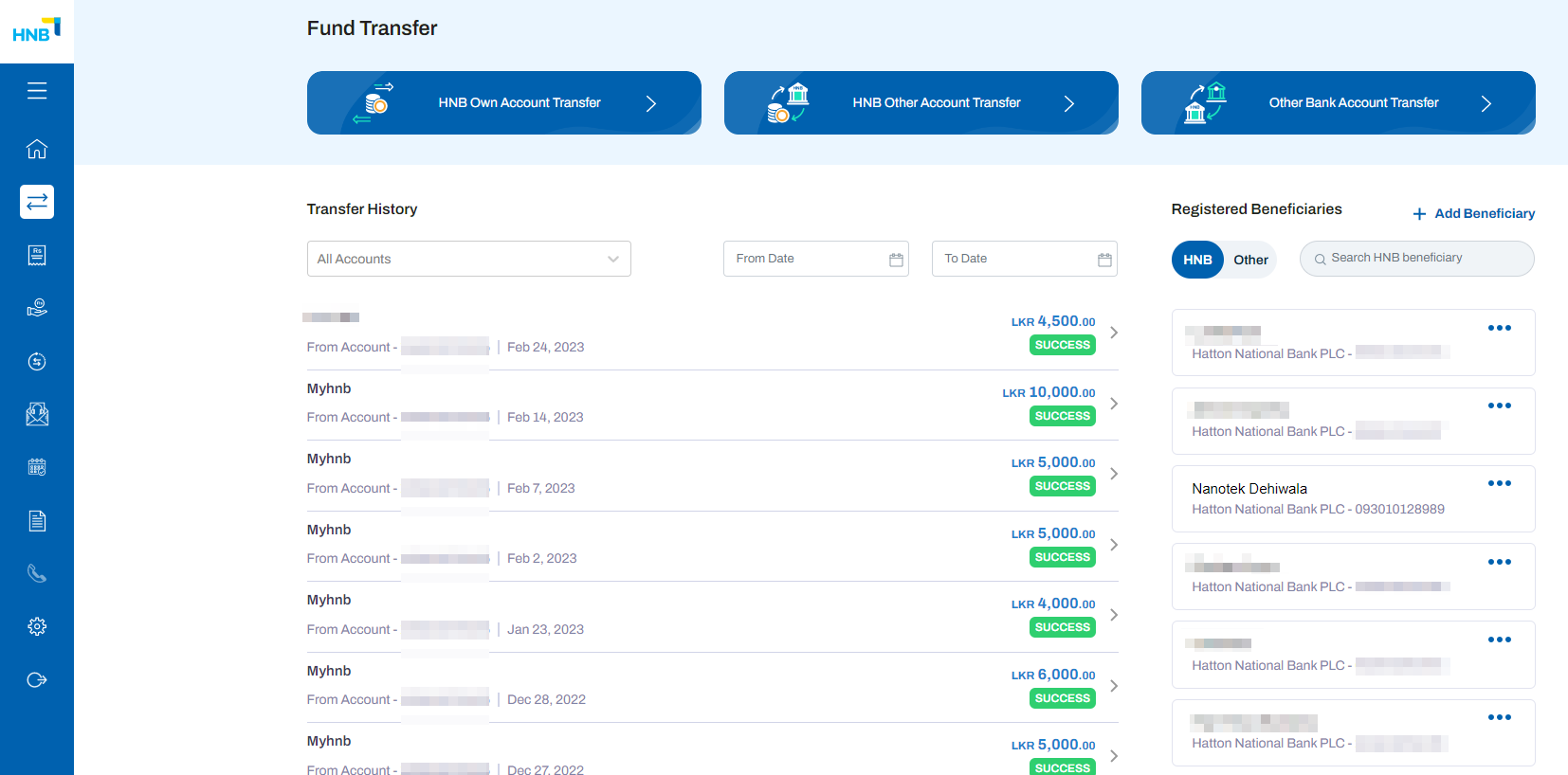Open options dots on first beneficiary card
Screen dimensions: 1568x775
click(1500, 328)
